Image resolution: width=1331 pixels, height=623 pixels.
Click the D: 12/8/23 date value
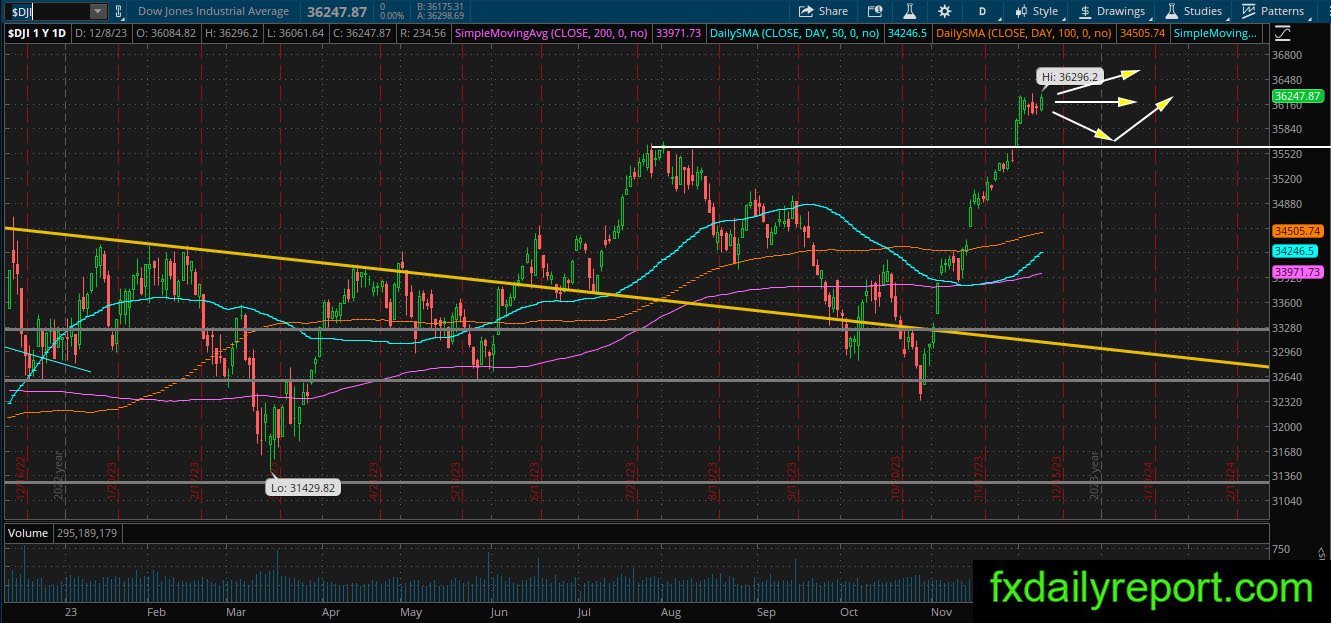pyautogui.click(x=103, y=33)
